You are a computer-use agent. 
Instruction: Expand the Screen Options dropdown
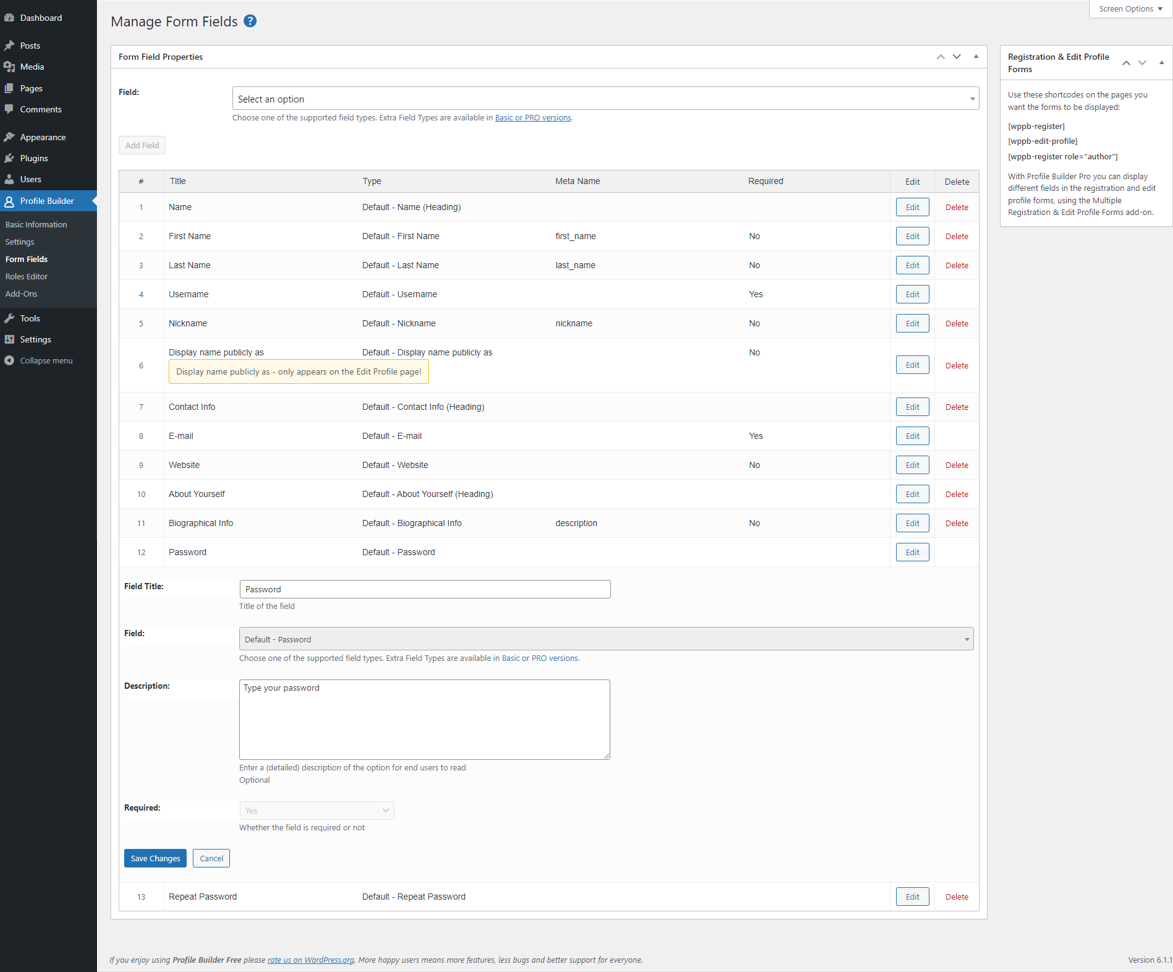point(1130,9)
